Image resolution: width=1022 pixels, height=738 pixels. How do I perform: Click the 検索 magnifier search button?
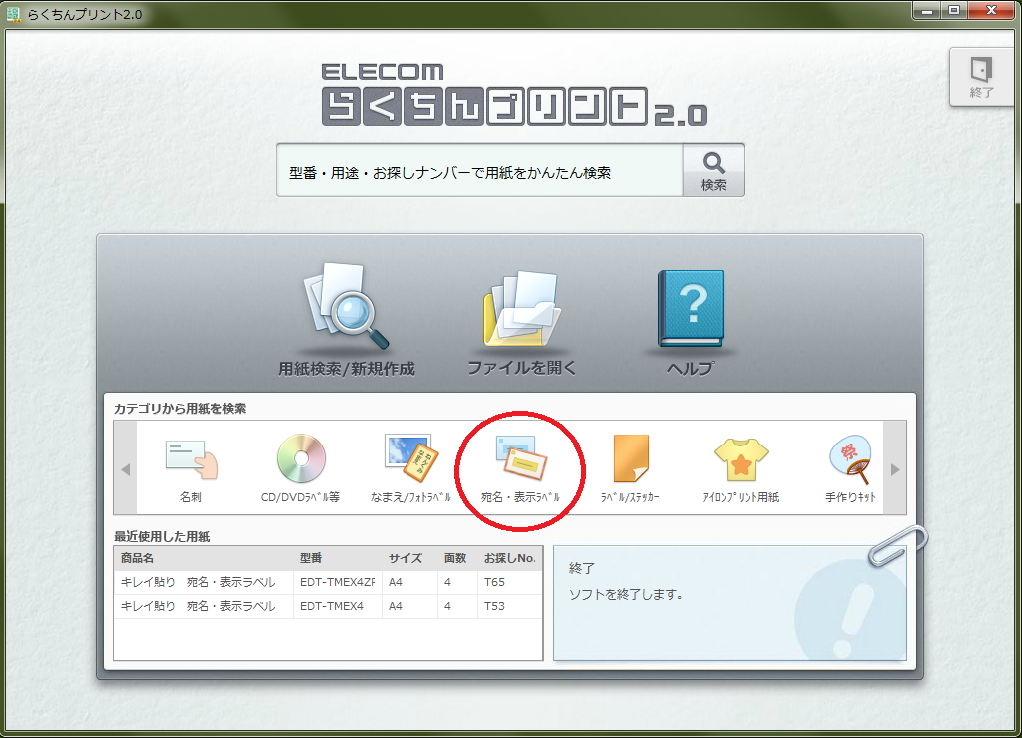(714, 170)
